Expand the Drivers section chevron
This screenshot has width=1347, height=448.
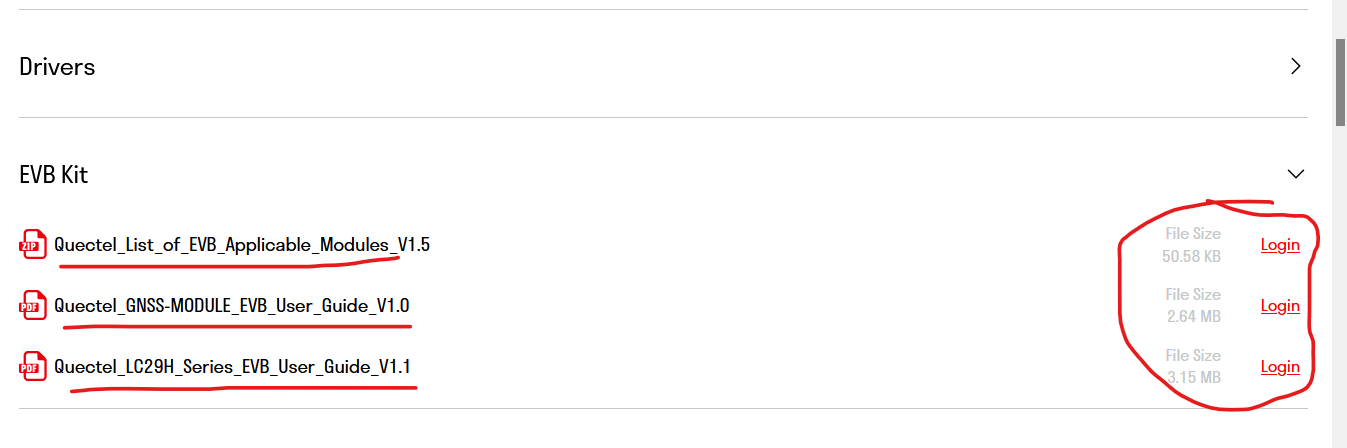tap(1296, 67)
